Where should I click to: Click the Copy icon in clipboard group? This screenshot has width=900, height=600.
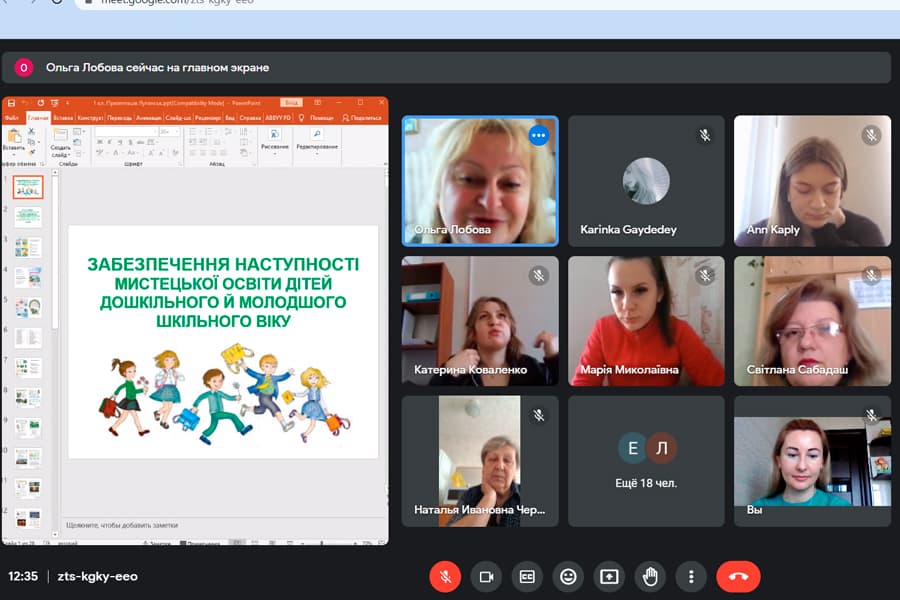[30, 142]
